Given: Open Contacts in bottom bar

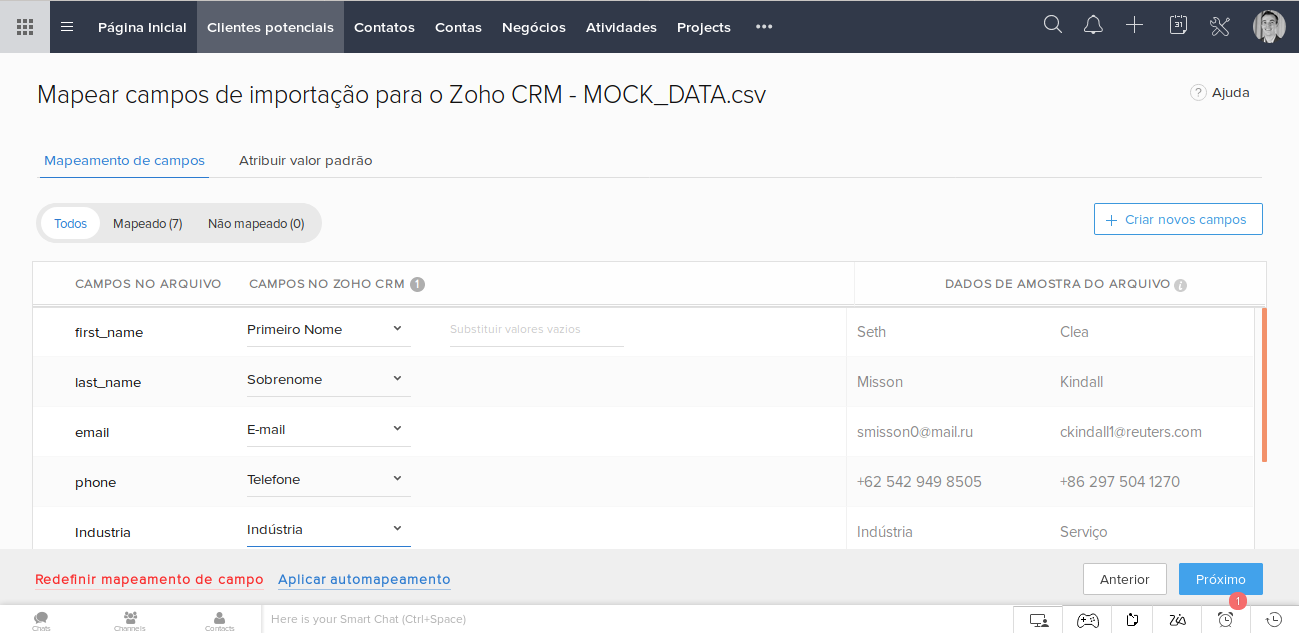Looking at the screenshot, I should tap(220, 620).
